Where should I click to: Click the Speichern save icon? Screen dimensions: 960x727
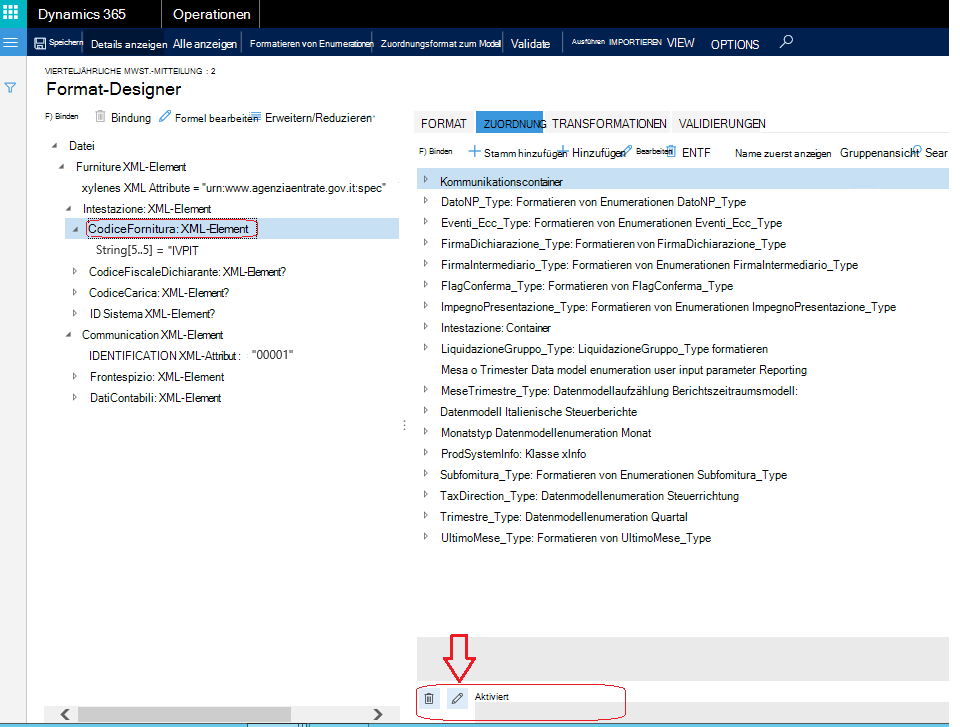coord(40,43)
